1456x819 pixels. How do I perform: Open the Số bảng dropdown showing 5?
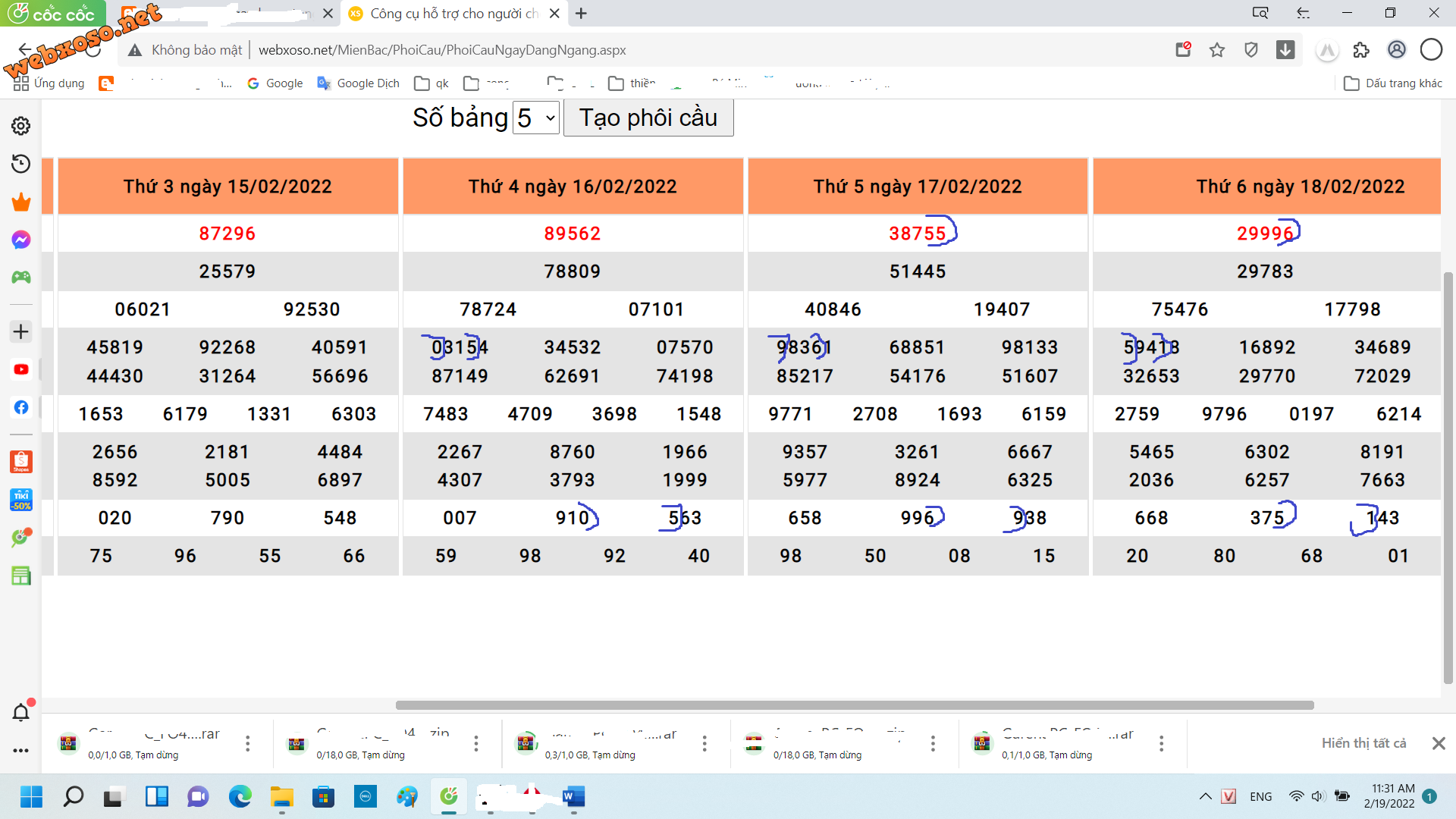tap(536, 118)
